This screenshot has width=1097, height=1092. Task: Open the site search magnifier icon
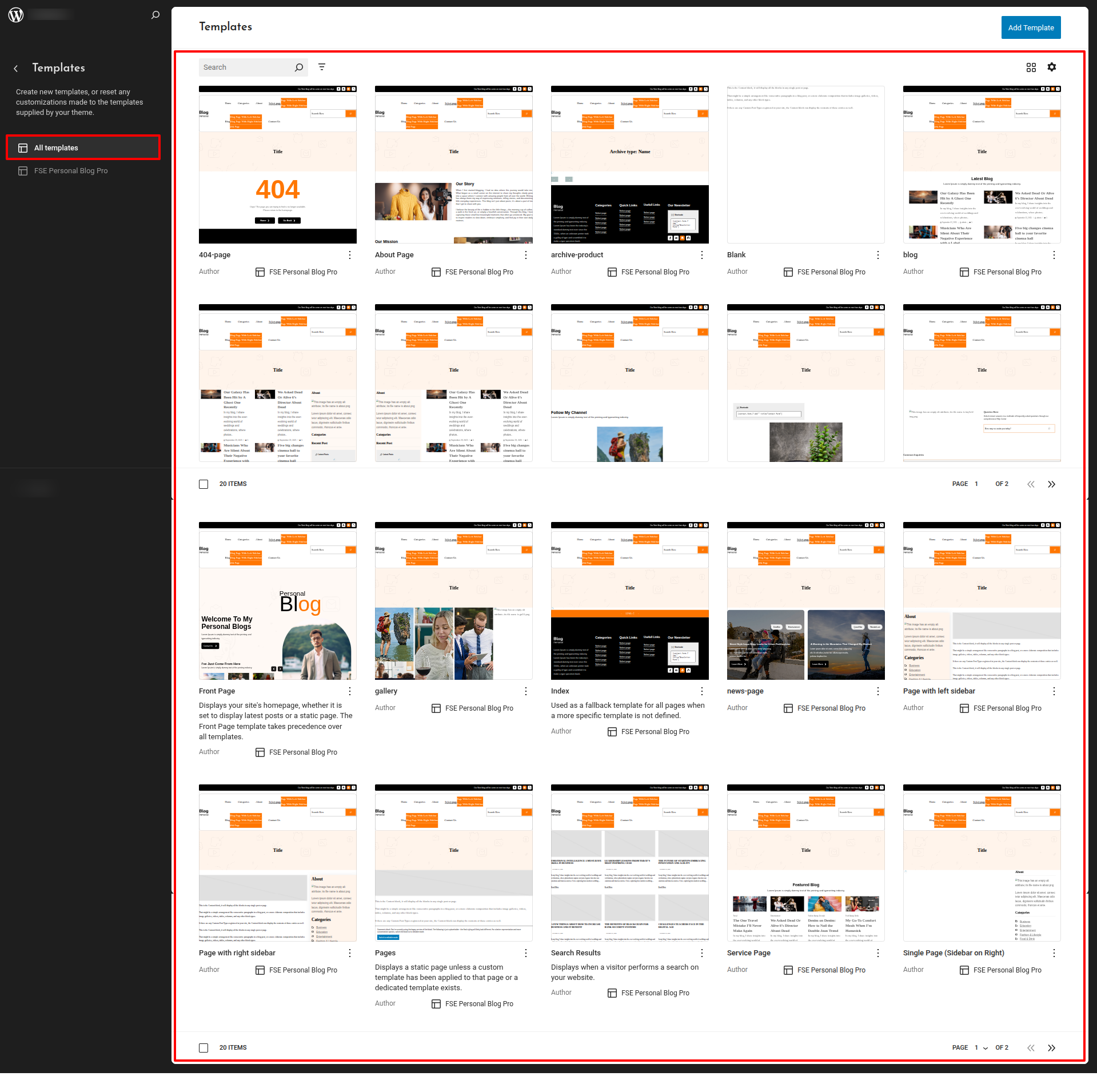click(x=155, y=15)
